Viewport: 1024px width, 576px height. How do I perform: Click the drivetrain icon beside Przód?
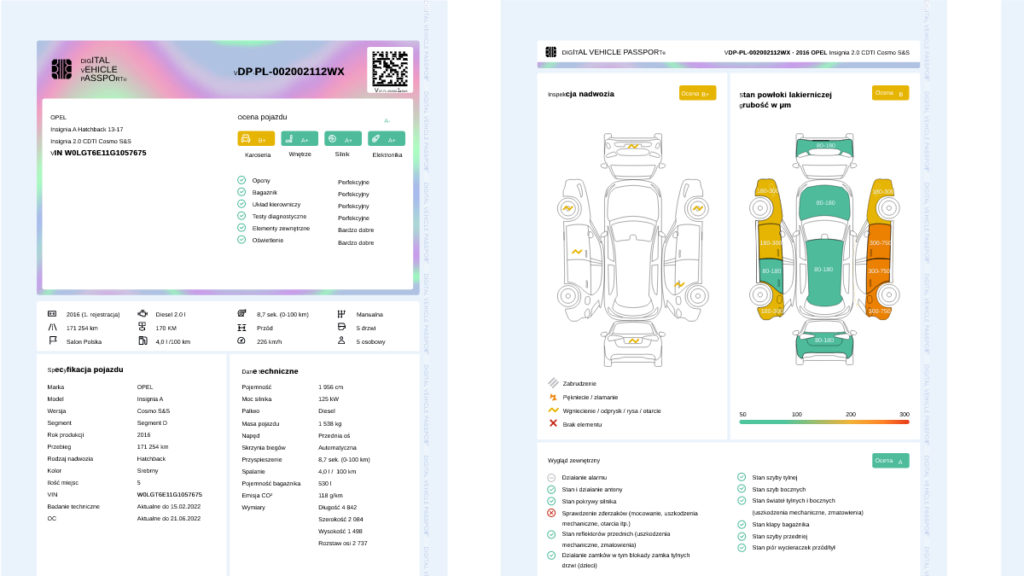point(242,327)
